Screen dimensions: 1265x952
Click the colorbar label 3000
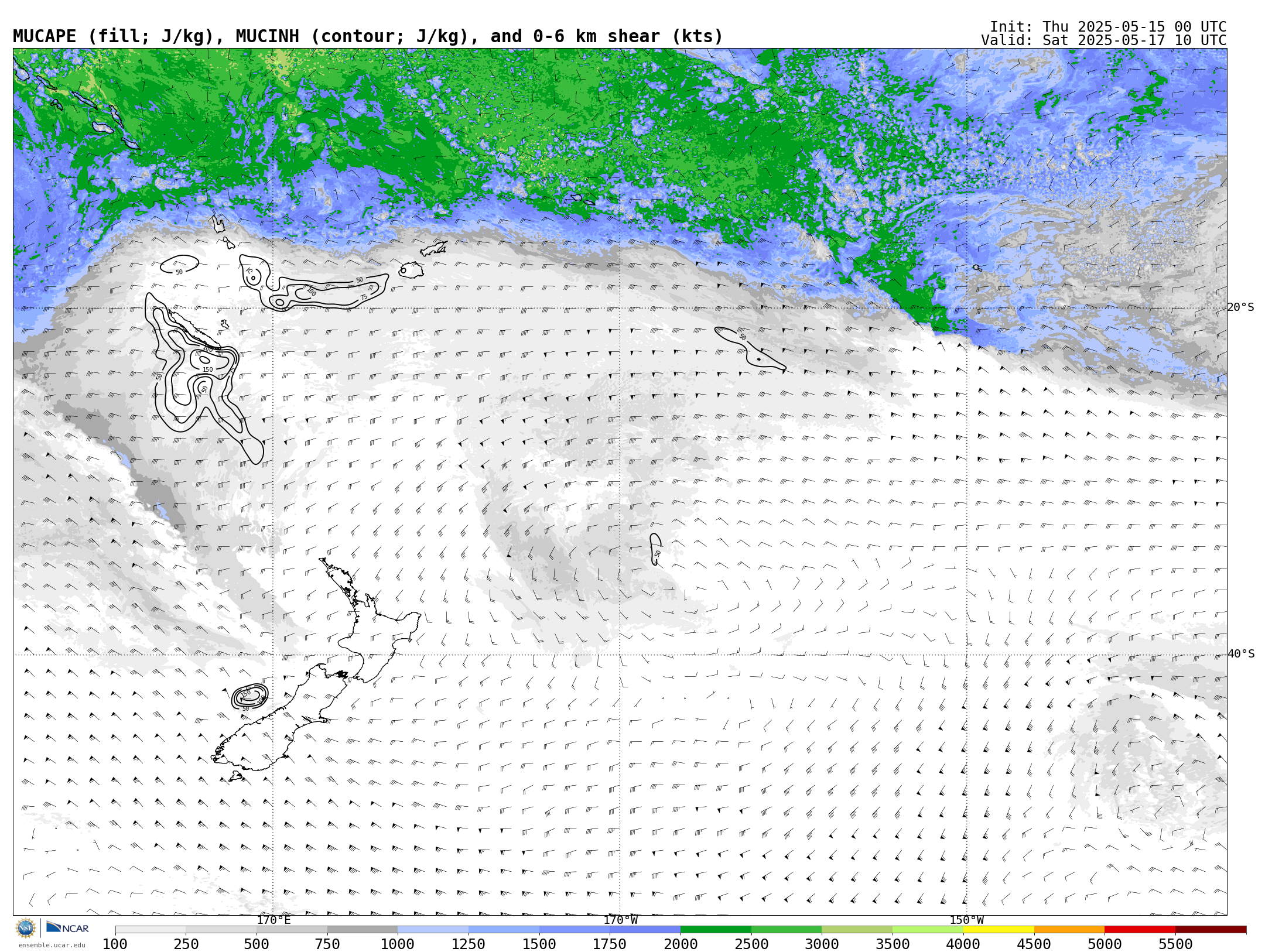tap(822, 944)
